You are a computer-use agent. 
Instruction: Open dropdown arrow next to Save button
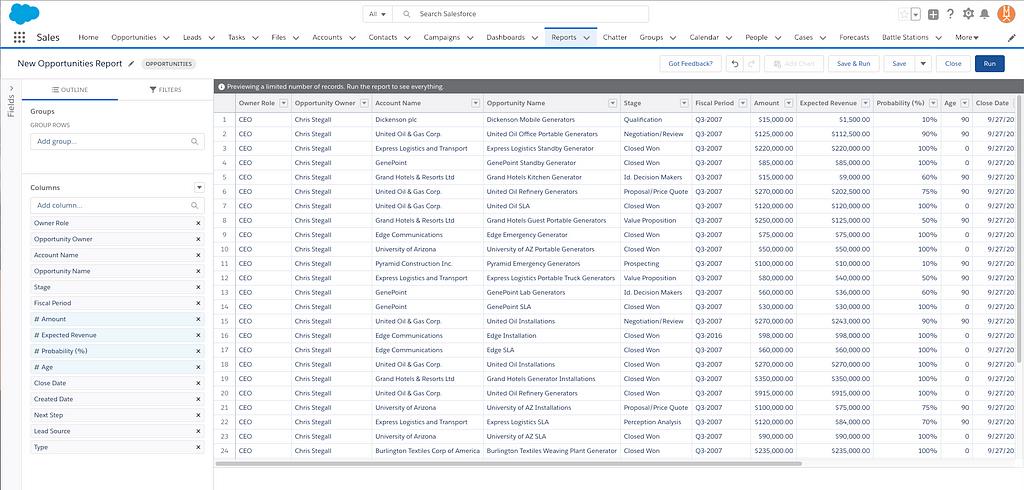[x=923, y=63]
